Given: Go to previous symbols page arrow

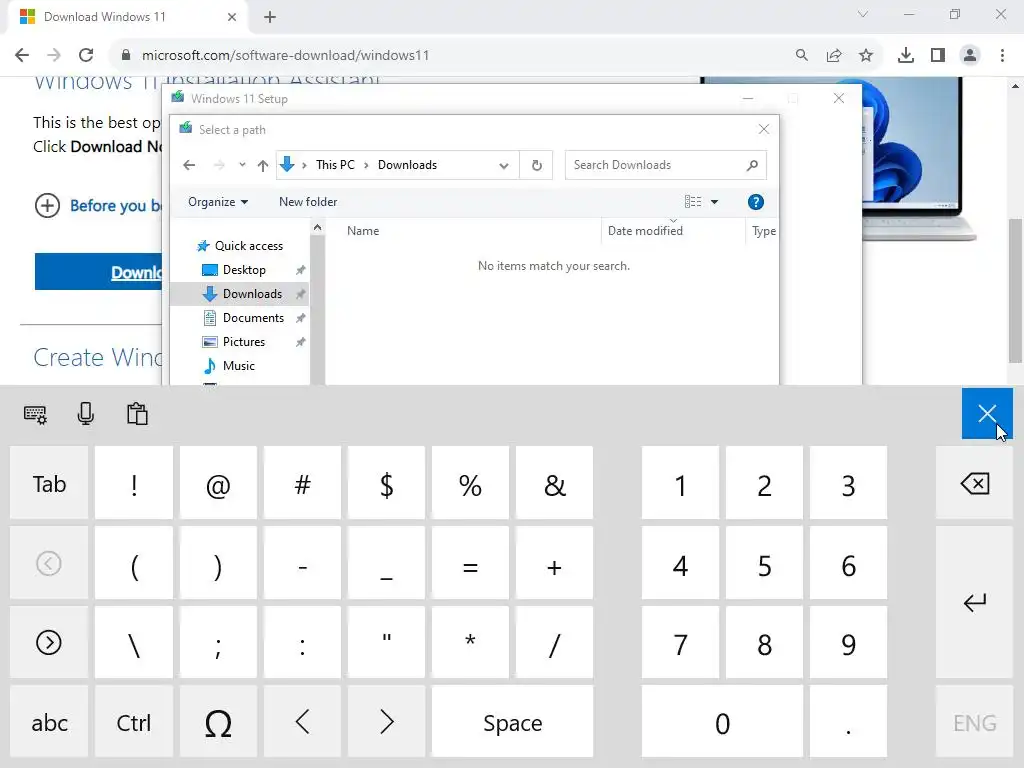Looking at the screenshot, I should 49,563.
